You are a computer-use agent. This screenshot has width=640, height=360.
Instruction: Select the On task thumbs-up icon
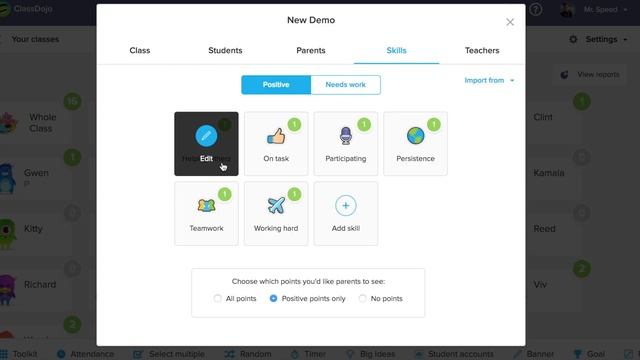(276, 136)
